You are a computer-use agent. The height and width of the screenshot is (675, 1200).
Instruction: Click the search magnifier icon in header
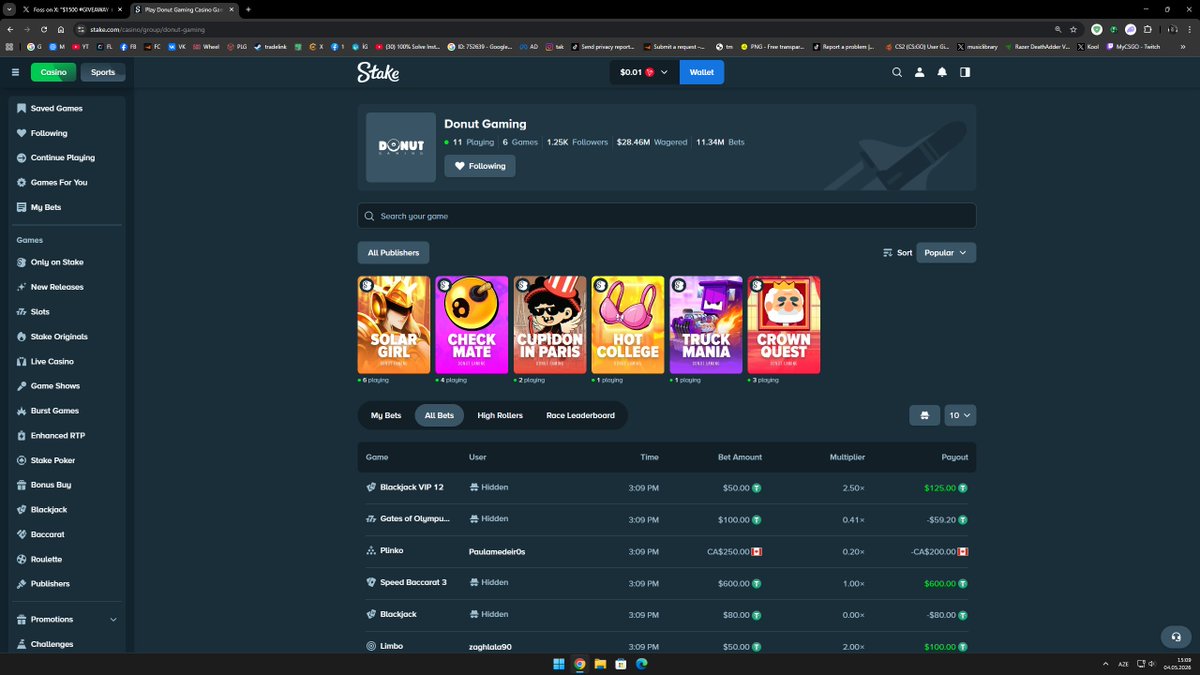pyautogui.click(x=897, y=72)
